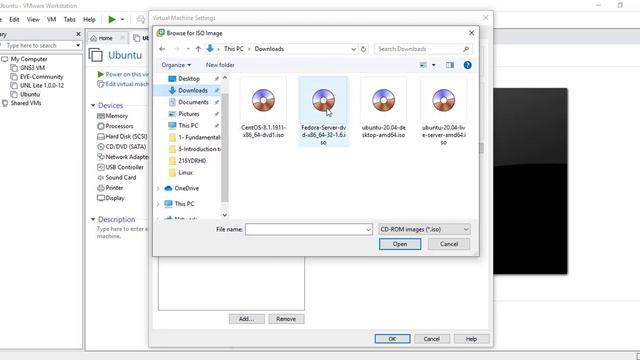The height and width of the screenshot is (360, 640).
Task: Select Desktop in the navigation pane
Action: click(x=189, y=79)
